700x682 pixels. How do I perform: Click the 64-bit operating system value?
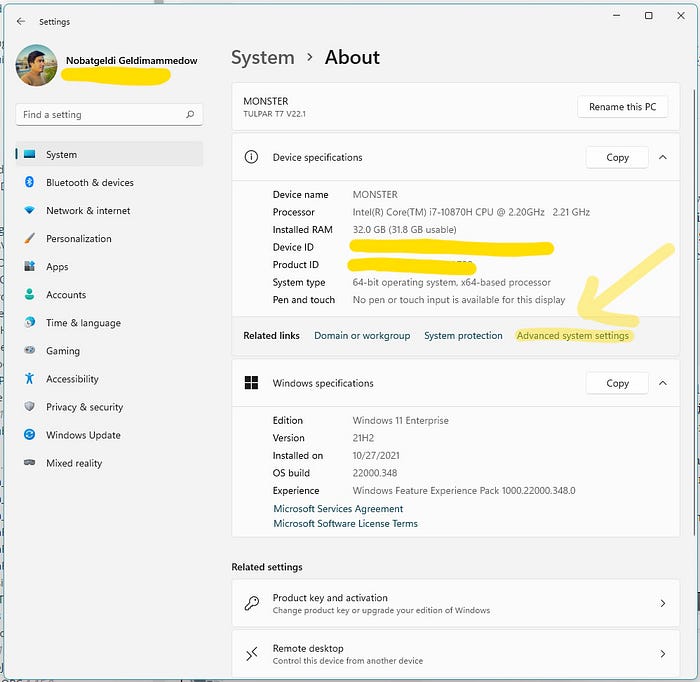click(x=451, y=283)
